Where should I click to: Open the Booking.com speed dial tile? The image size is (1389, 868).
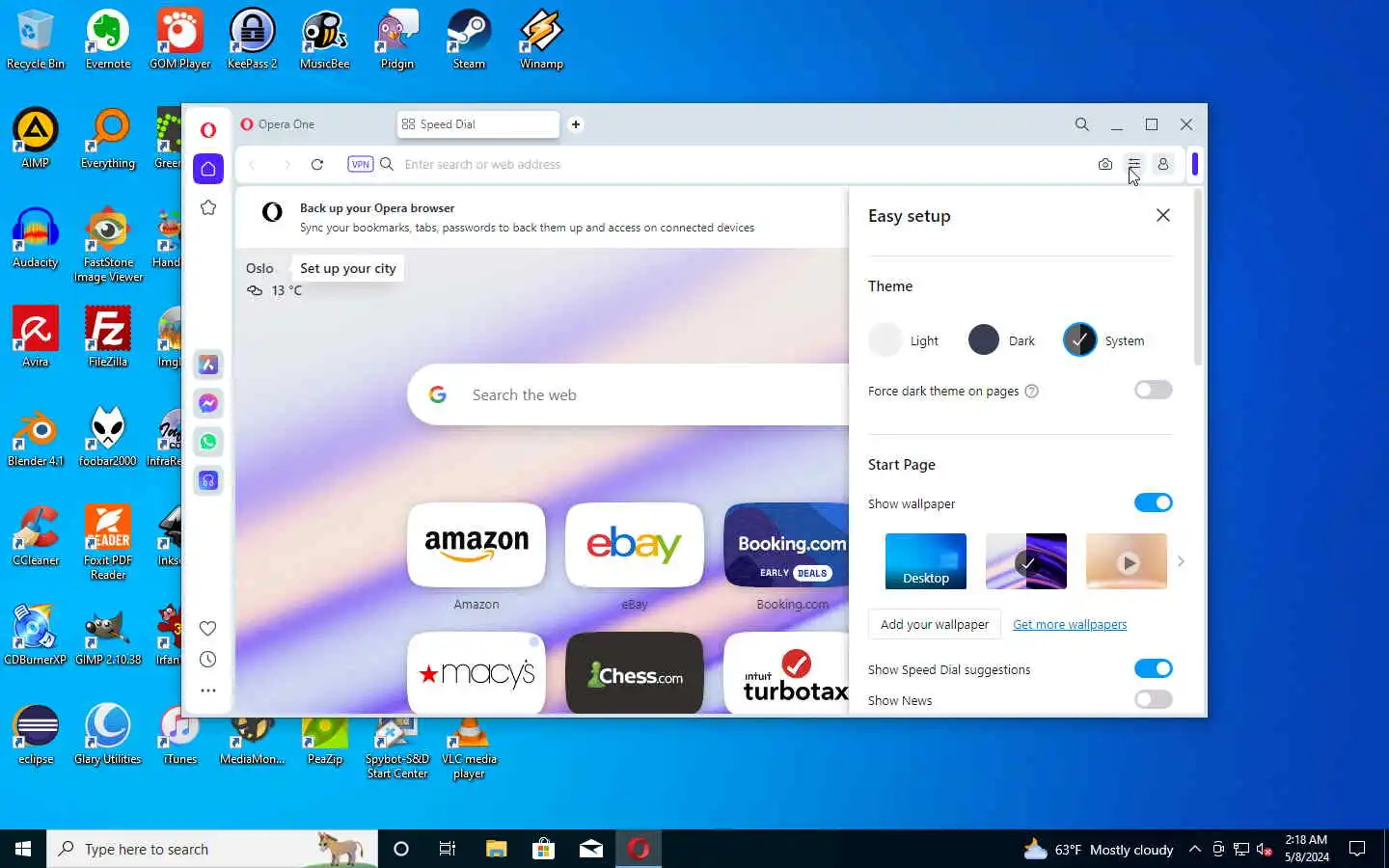tap(787, 545)
